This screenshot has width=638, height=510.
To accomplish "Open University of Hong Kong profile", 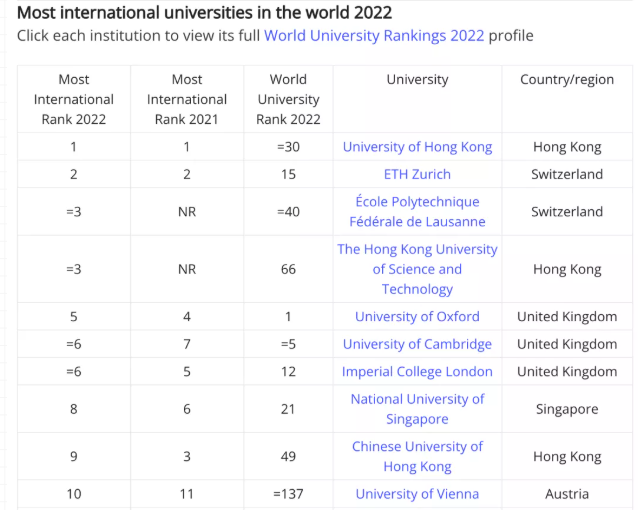I will pyautogui.click(x=417, y=147).
